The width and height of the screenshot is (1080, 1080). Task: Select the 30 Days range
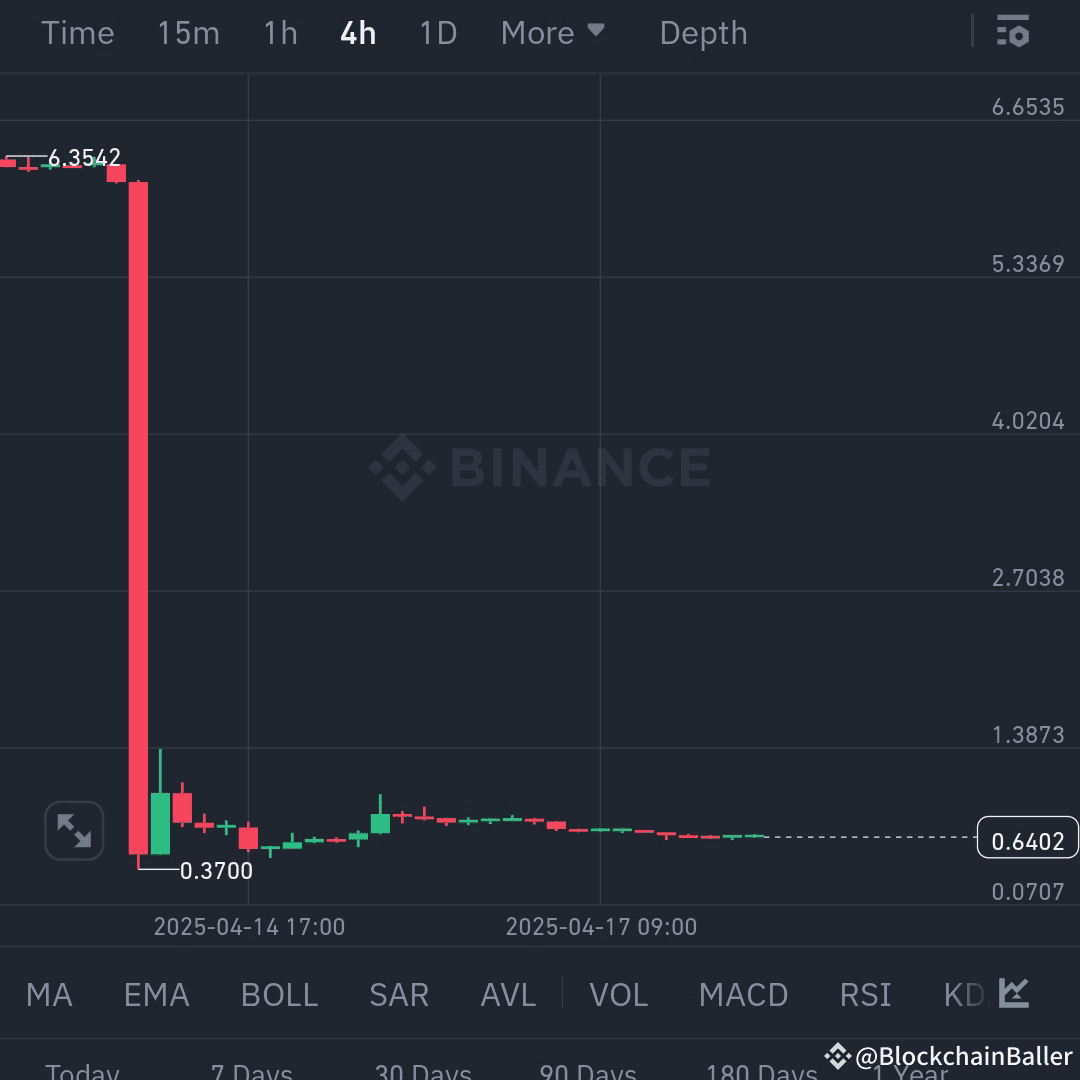[423, 1070]
